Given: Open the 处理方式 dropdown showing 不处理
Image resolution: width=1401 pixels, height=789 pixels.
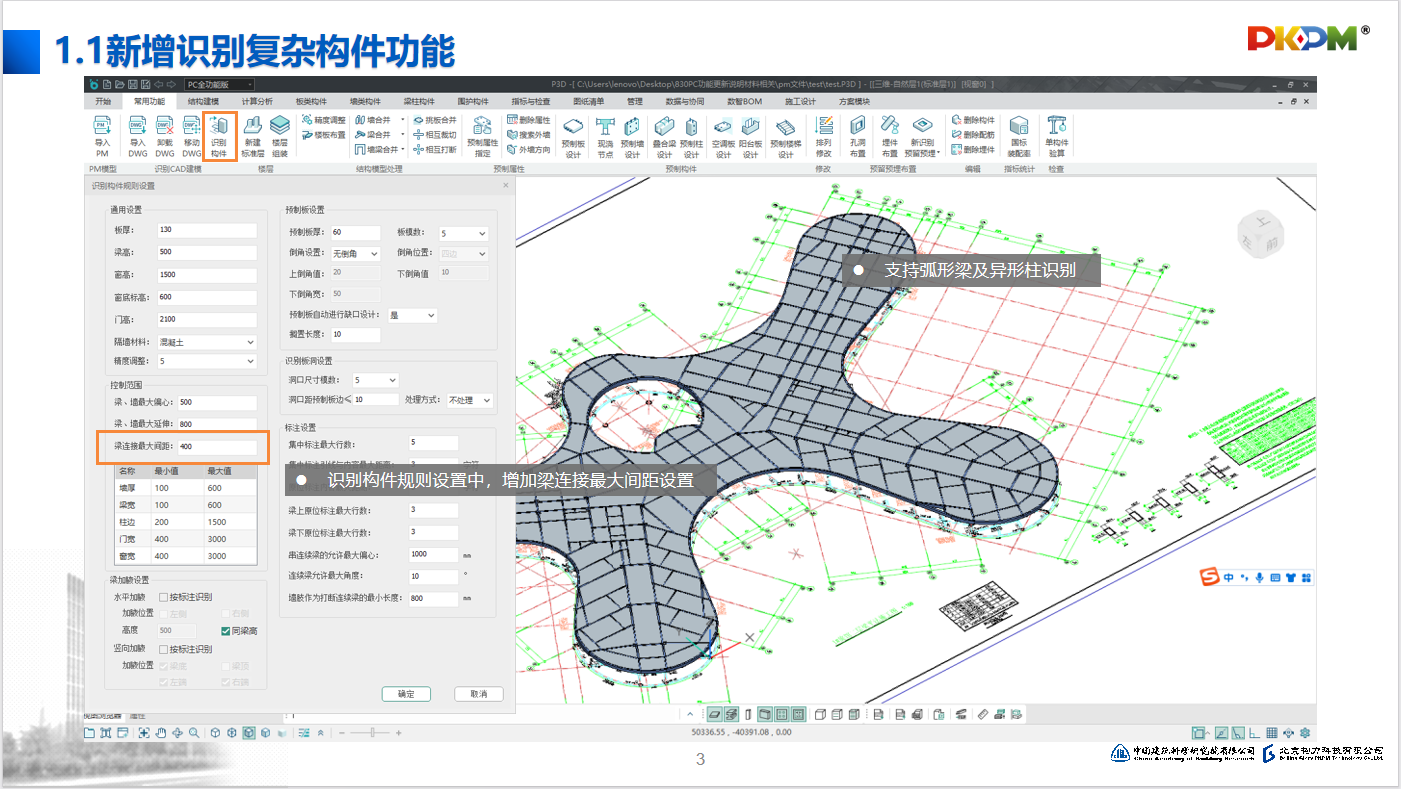Looking at the screenshot, I should tap(469, 400).
